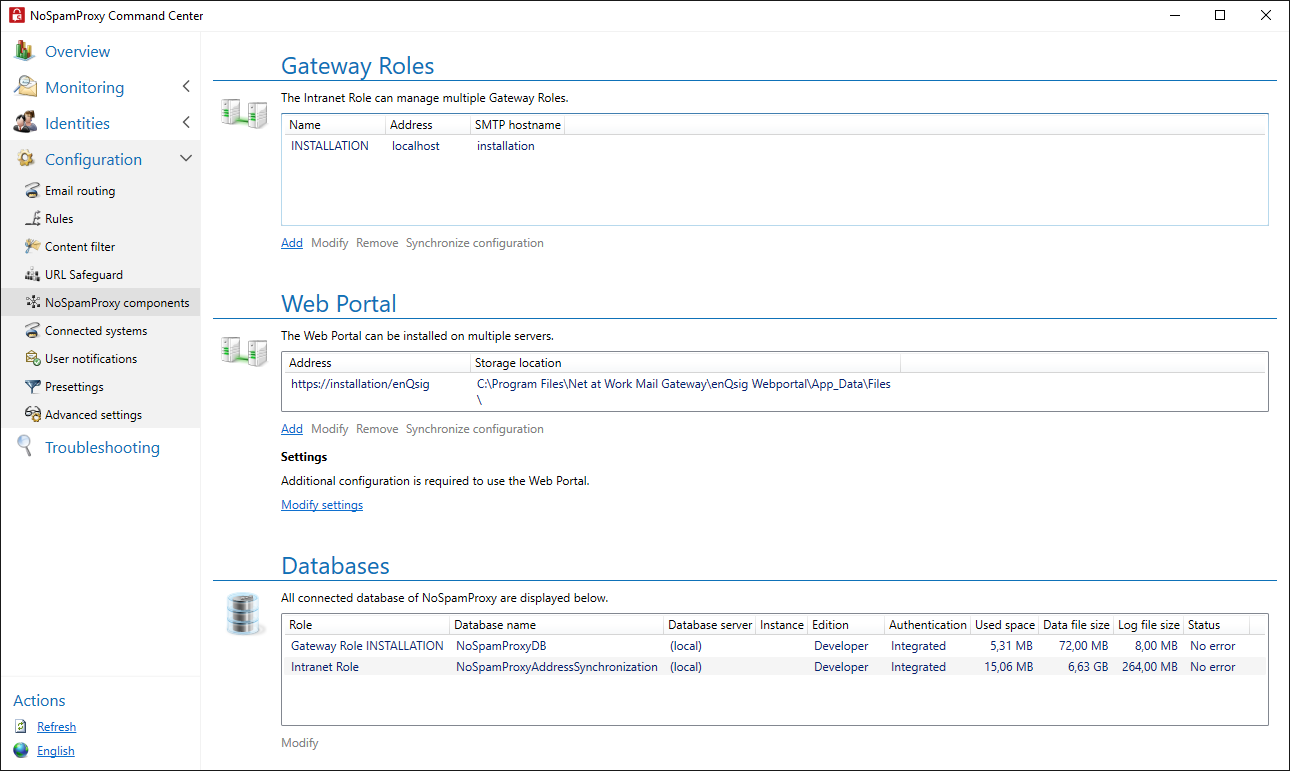Sort by SMTP hostname column header
The height and width of the screenshot is (771, 1290).
coord(517,125)
